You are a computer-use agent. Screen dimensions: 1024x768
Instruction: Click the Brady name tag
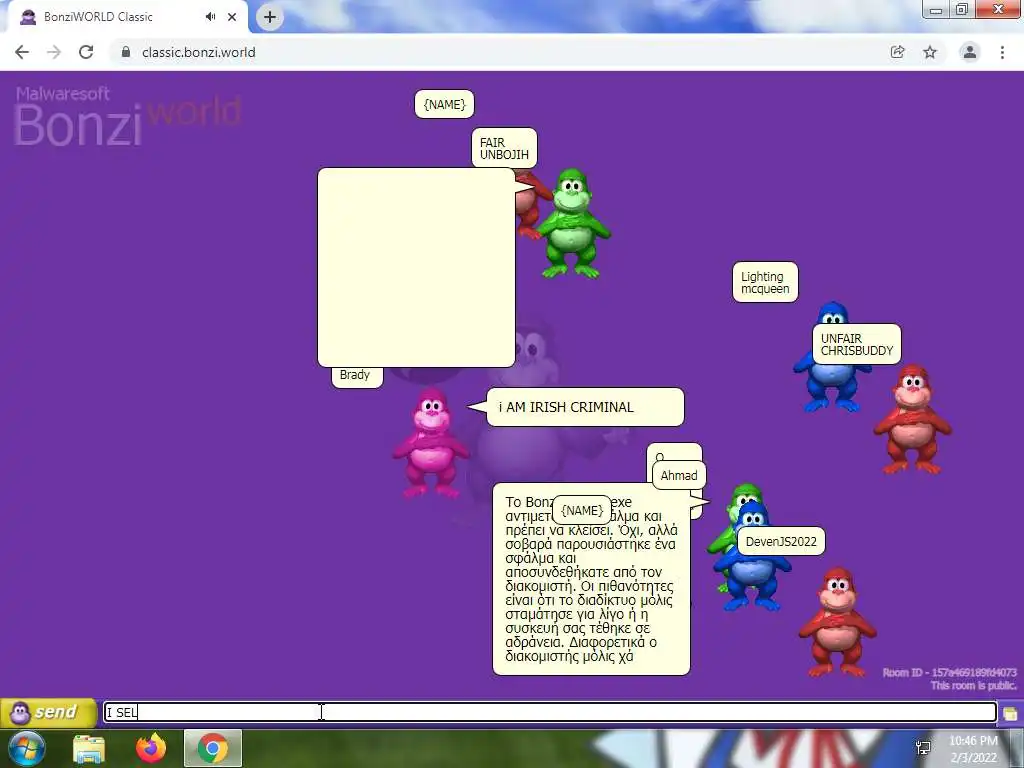(357, 376)
